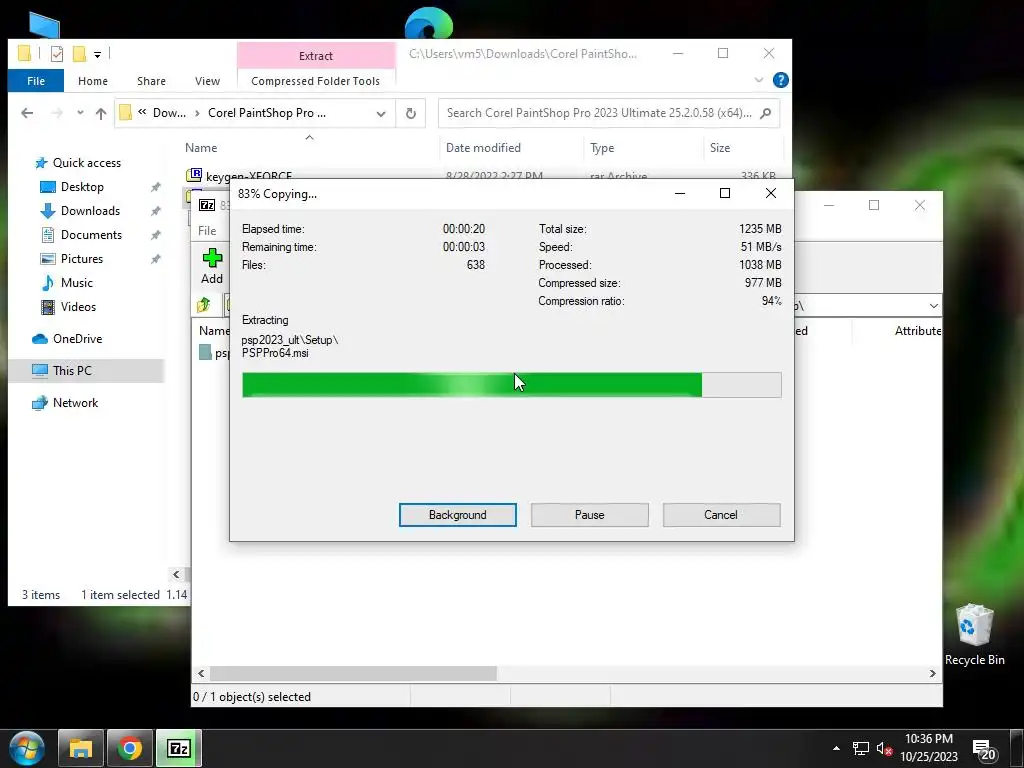1024x768 pixels.
Task: Open the Start menu orb
Action: 27,748
